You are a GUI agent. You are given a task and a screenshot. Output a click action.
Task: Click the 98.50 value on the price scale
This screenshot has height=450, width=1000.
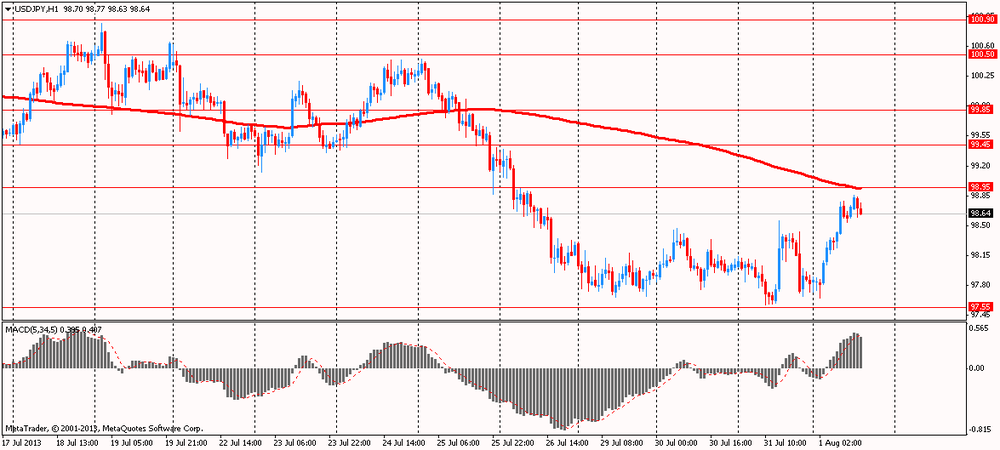[x=980, y=225]
